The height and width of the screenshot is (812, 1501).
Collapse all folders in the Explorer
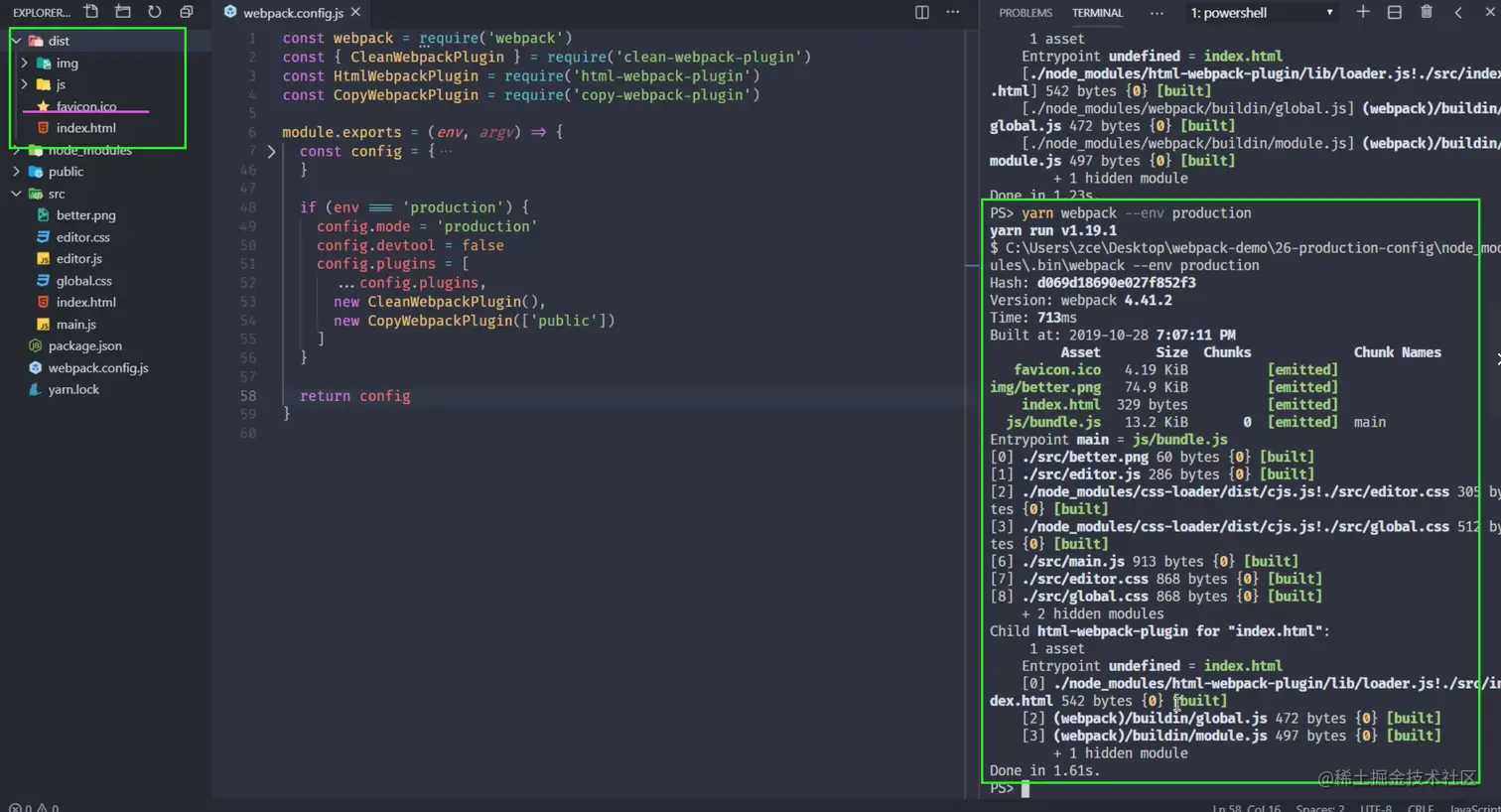coord(187,12)
